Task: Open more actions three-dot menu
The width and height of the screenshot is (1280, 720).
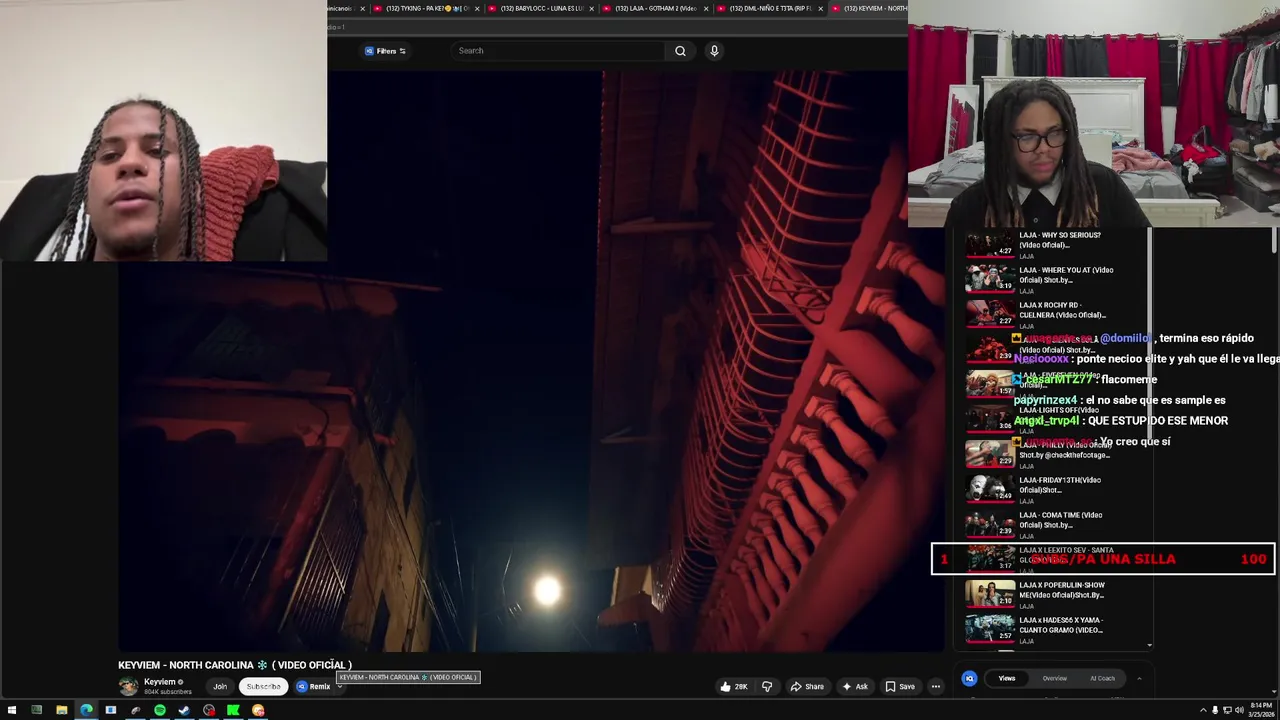Action: point(936,686)
